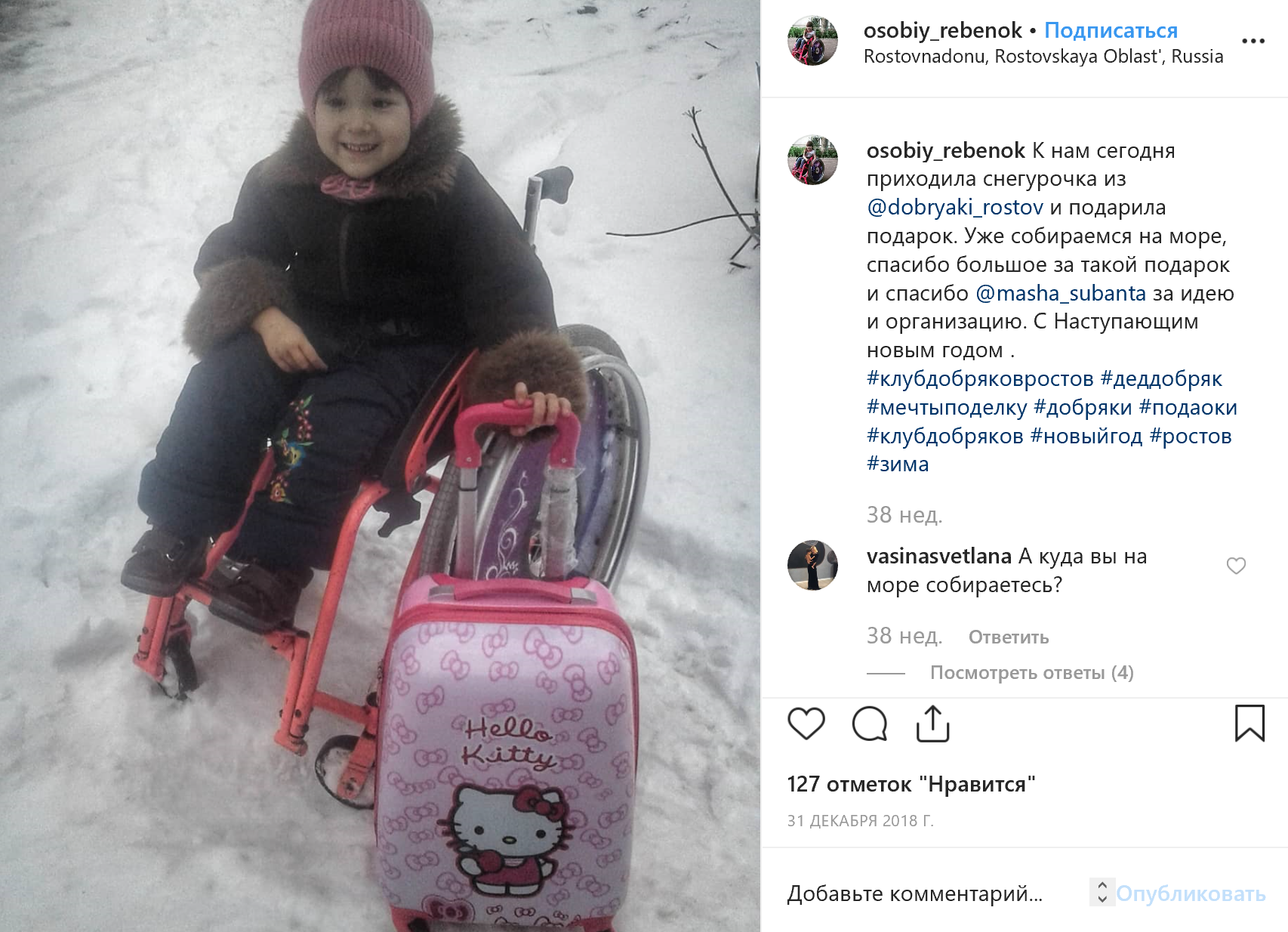Screen dimensions: 1288x932
Task: Adjust the comment box resize stepper arrows
Action: (1102, 892)
